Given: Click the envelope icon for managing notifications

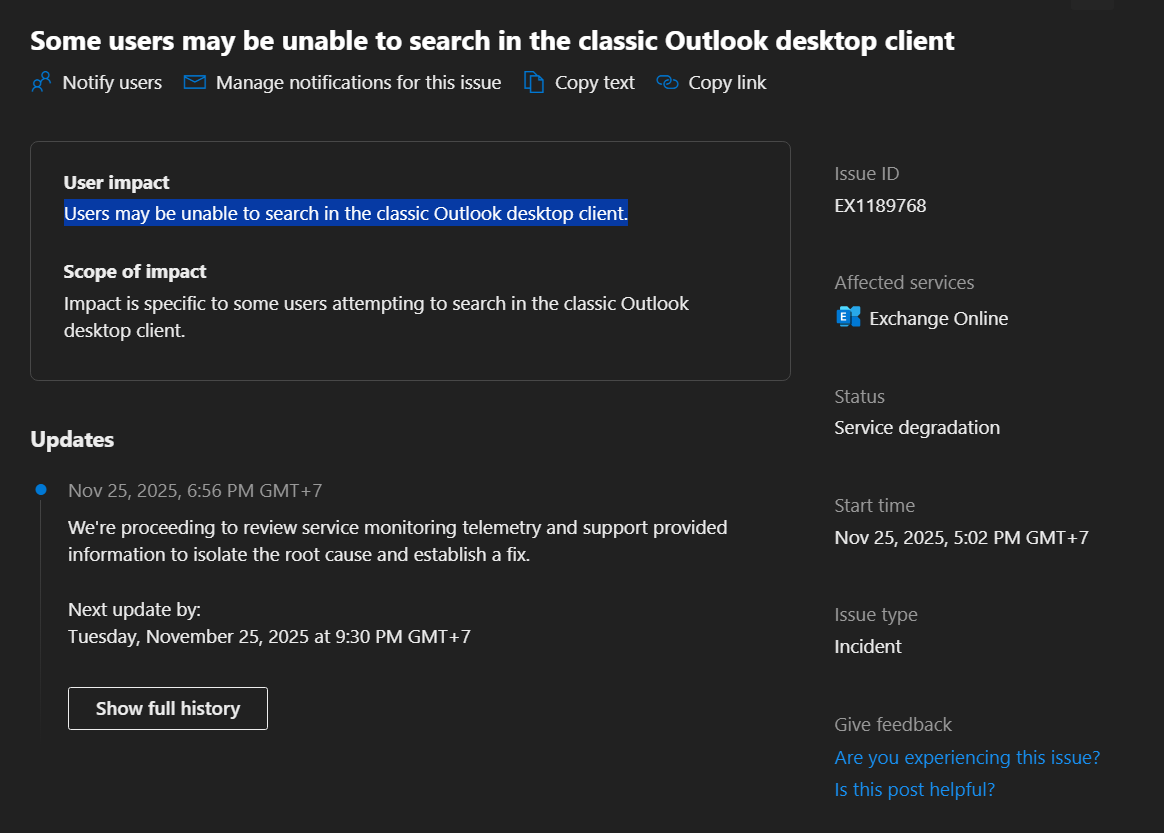Looking at the screenshot, I should pos(194,82).
